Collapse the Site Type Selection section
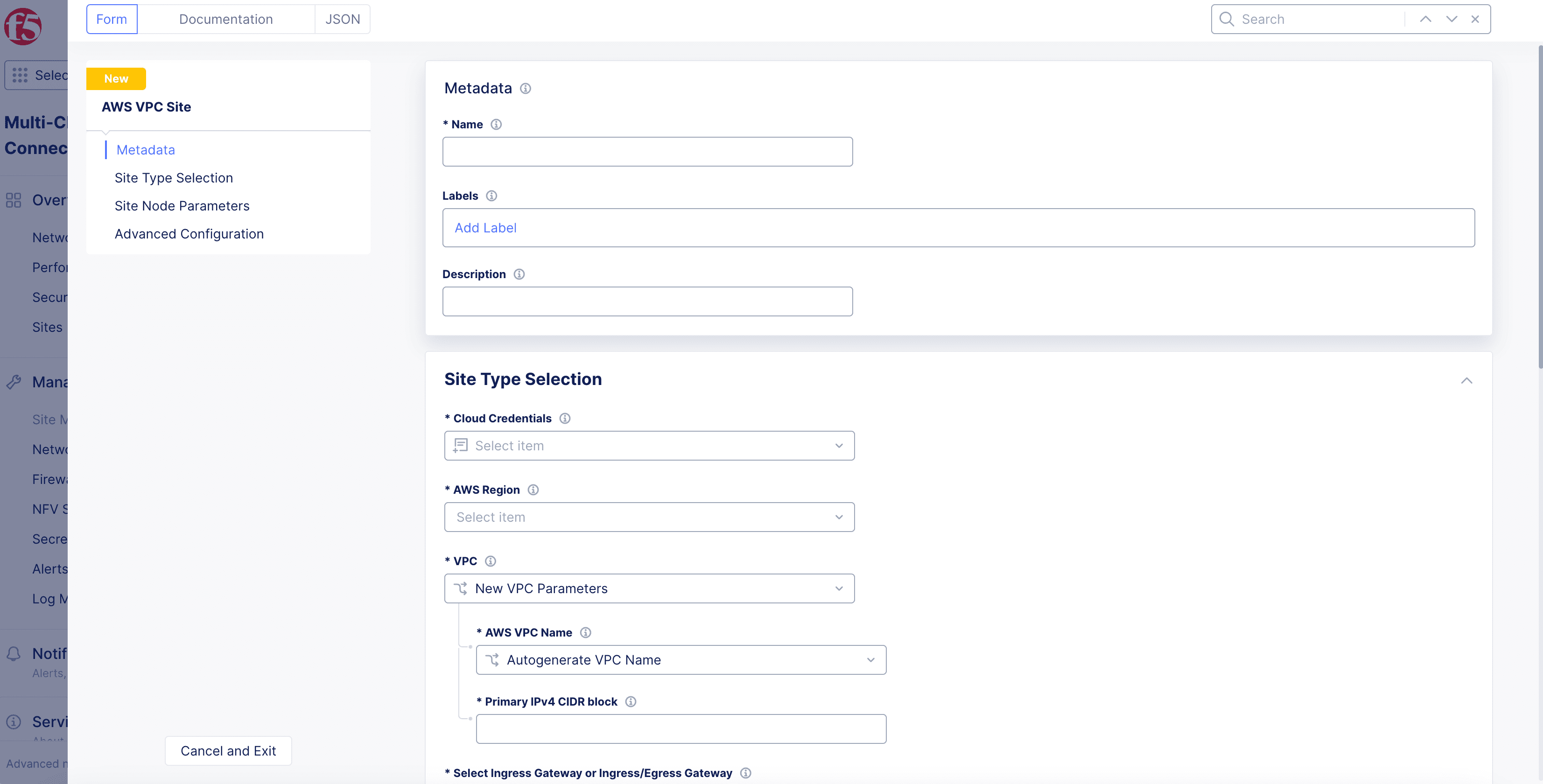This screenshot has width=1543, height=784. coord(1467,380)
